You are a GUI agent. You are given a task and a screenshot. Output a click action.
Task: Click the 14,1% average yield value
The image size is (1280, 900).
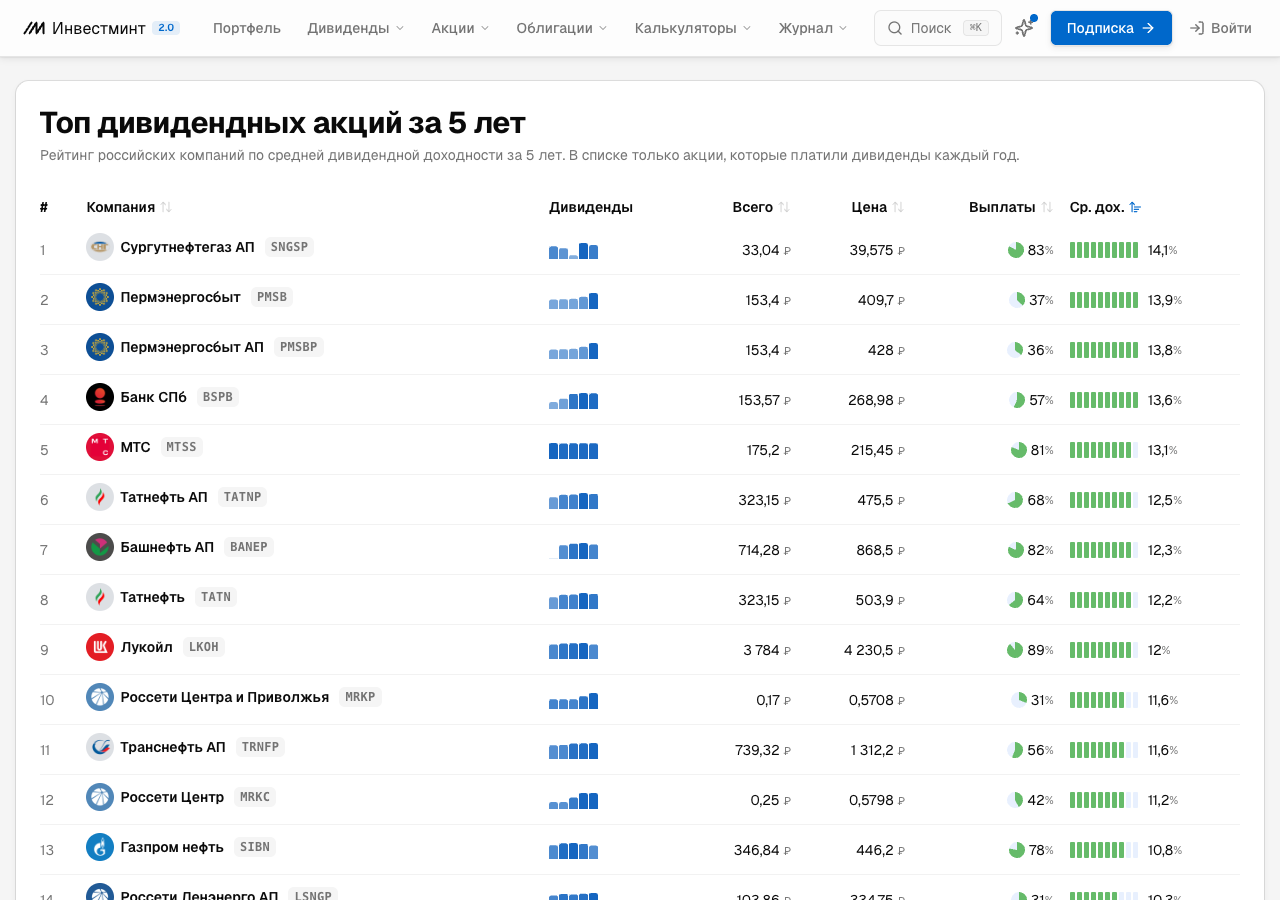tap(1162, 250)
